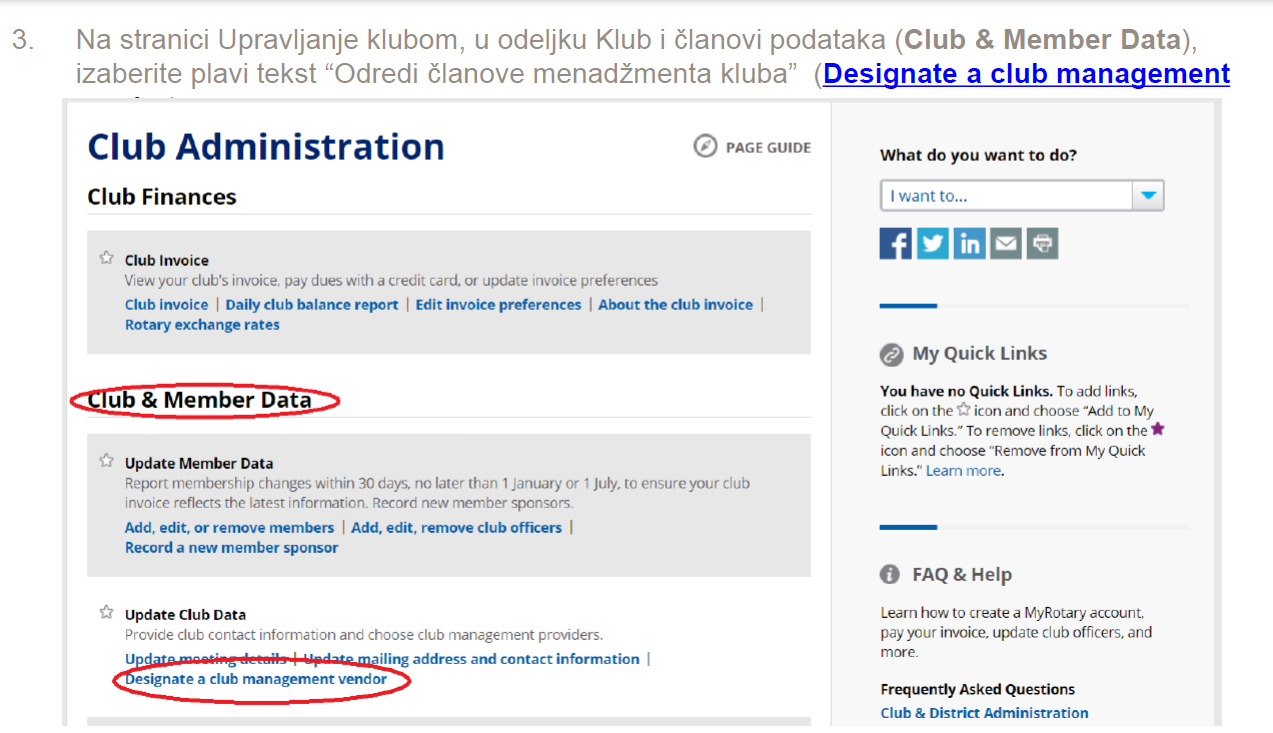This screenshot has height=733, width=1273.
Task: Click the email envelope share icon
Action: click(1005, 244)
